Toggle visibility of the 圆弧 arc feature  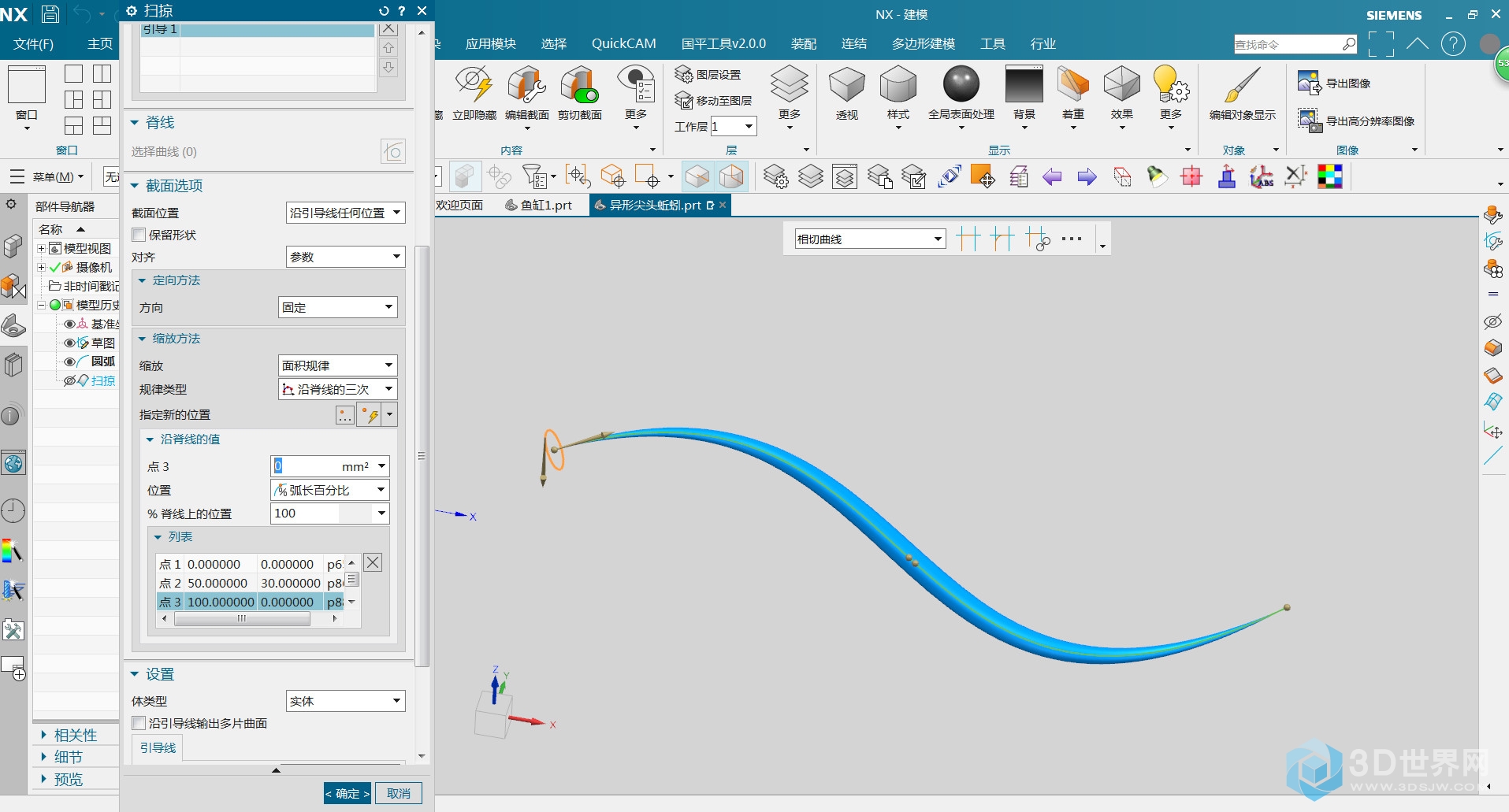pyautogui.click(x=69, y=362)
